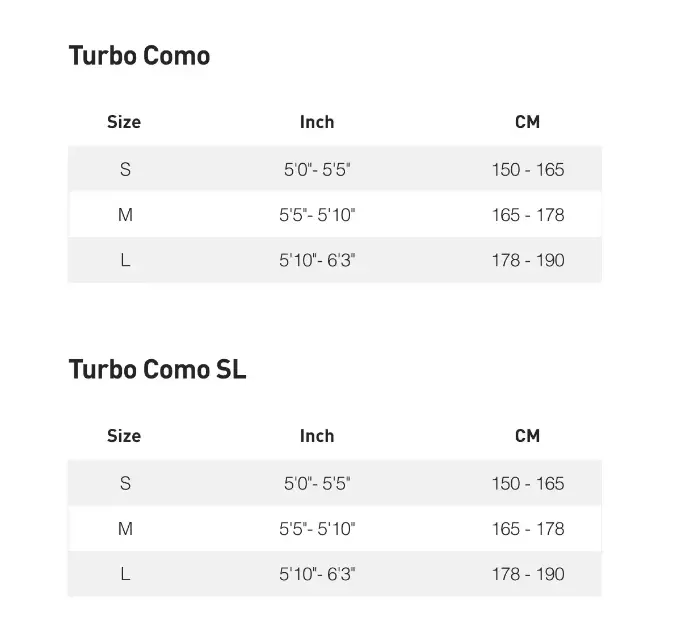Select the Inch column header in Turbo Como table

coord(317,122)
